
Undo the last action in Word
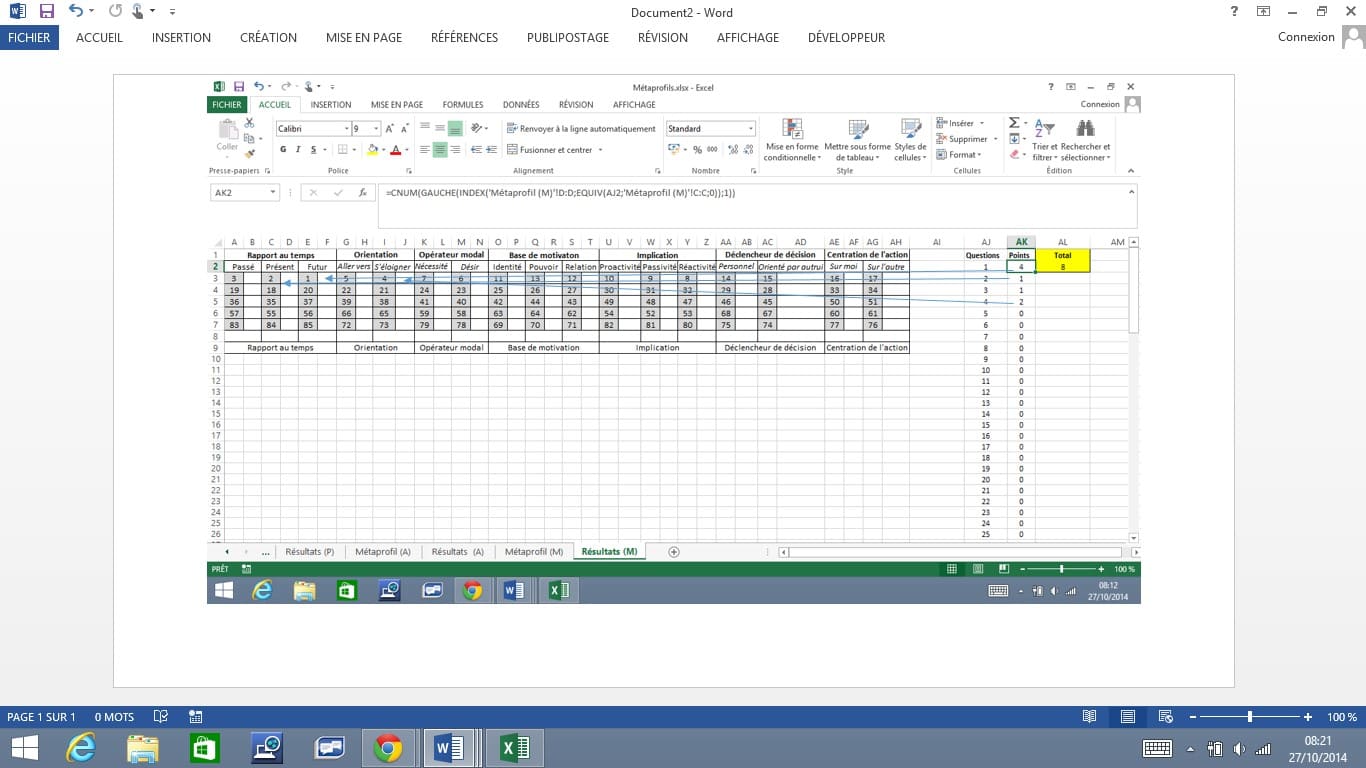(75, 12)
